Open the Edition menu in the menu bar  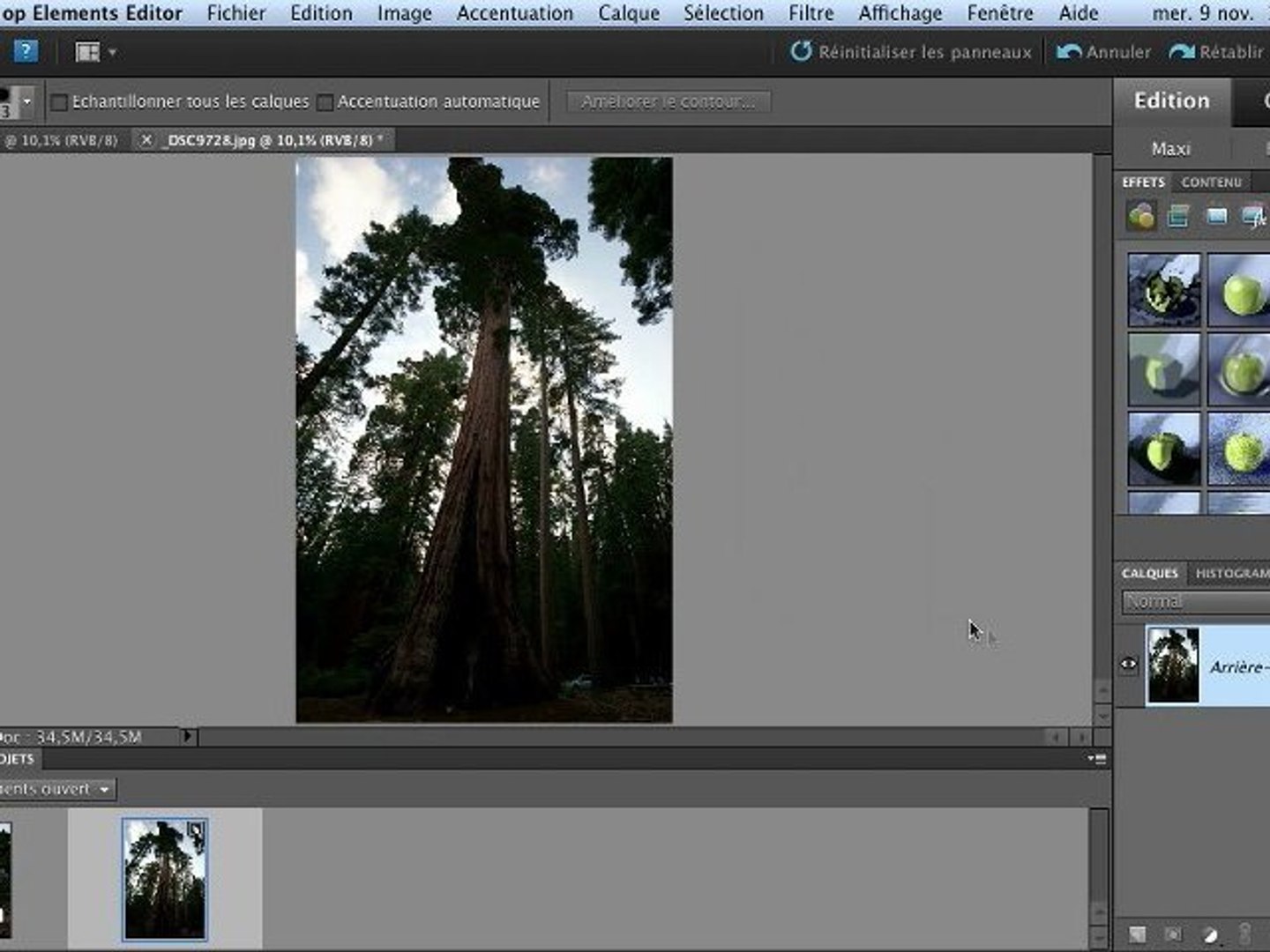(321, 13)
